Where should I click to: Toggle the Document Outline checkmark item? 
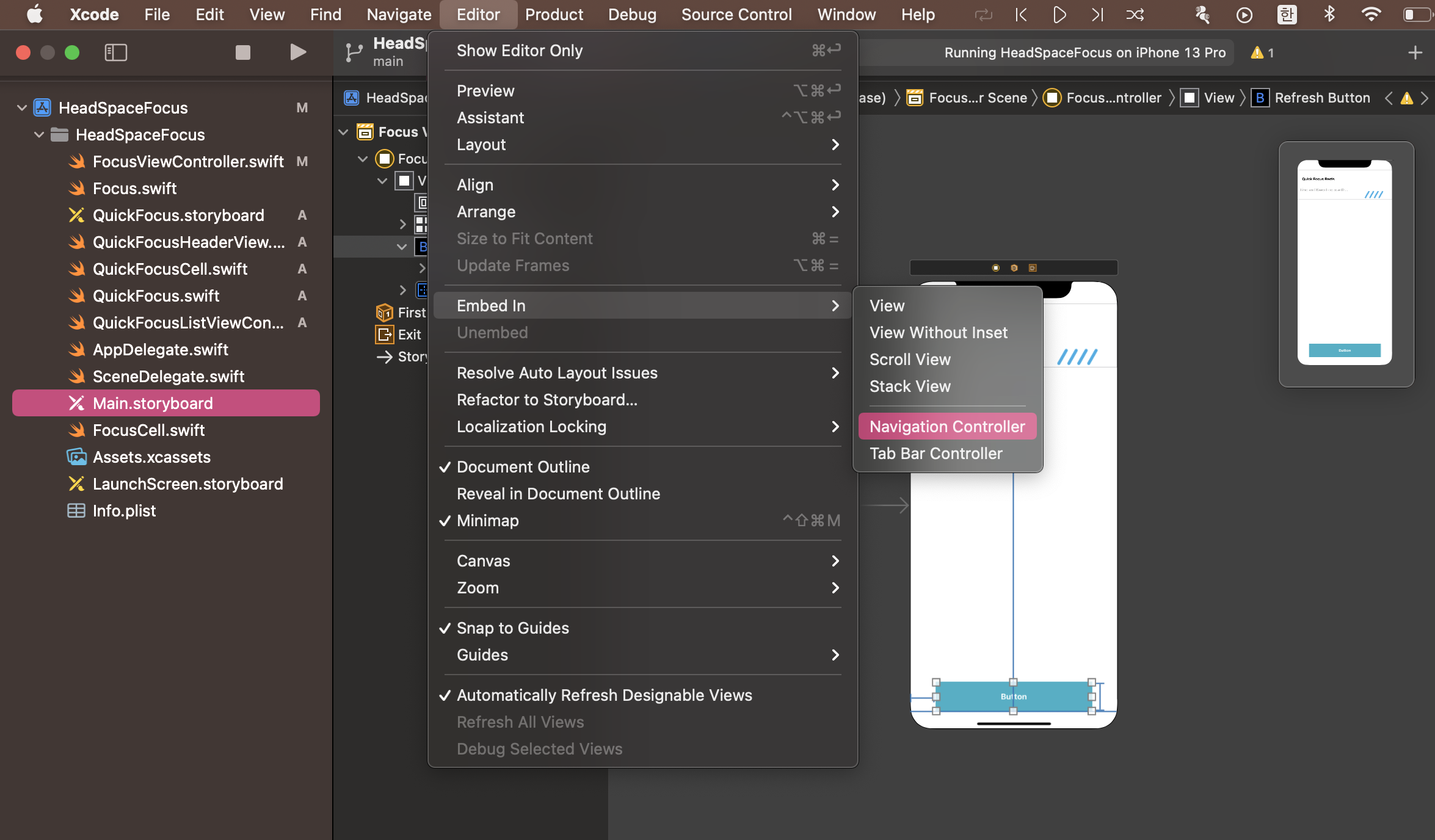click(523, 466)
